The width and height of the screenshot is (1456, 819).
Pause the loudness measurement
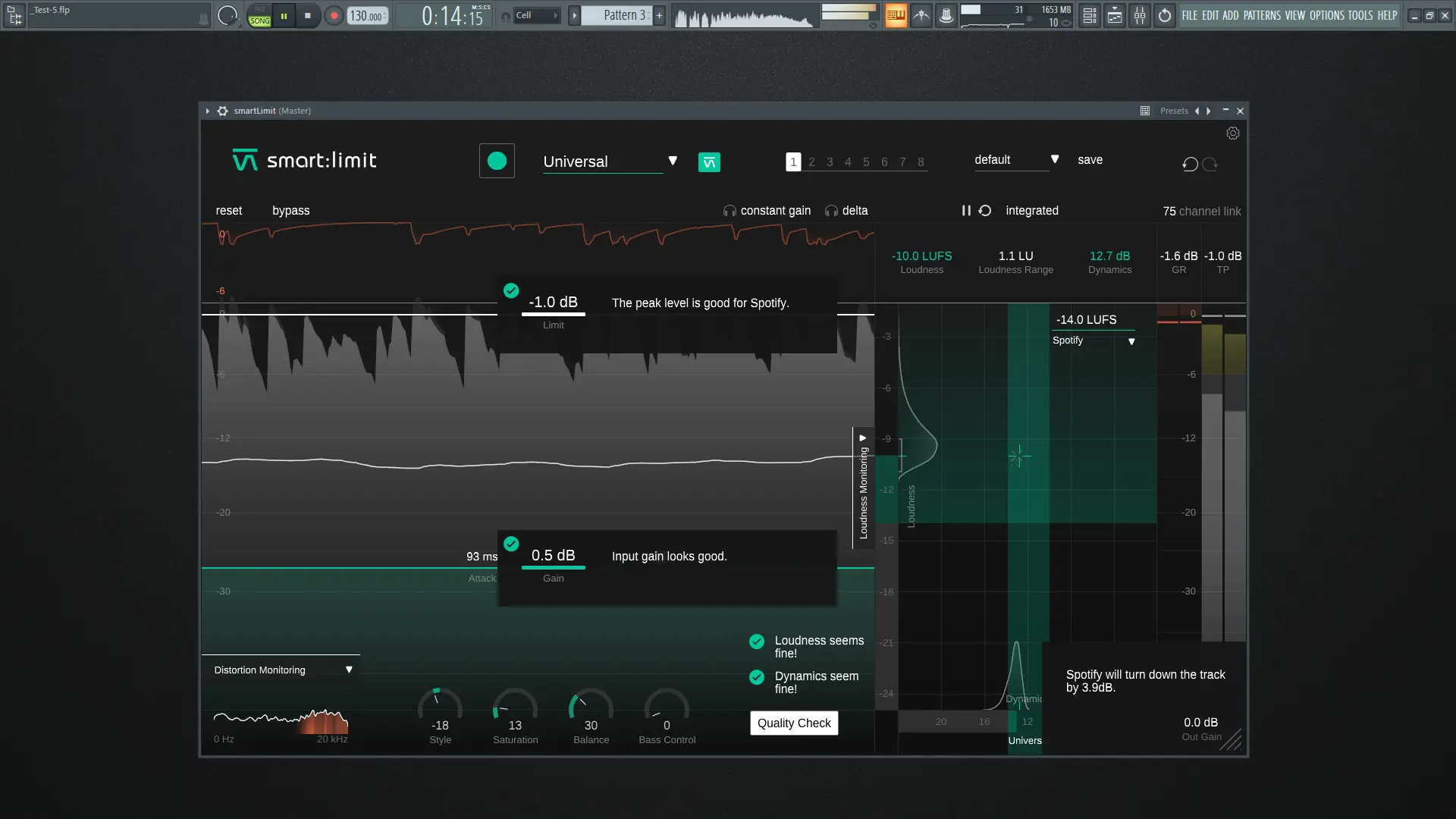[966, 211]
